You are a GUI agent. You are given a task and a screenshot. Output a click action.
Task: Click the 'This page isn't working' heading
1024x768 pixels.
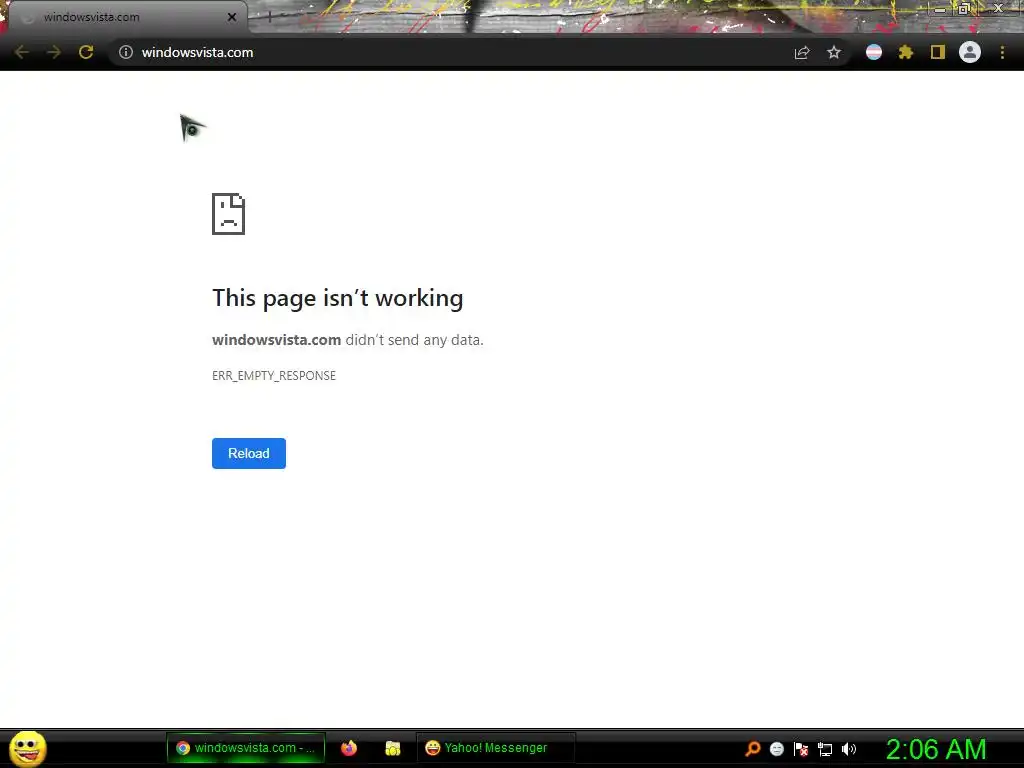point(338,298)
